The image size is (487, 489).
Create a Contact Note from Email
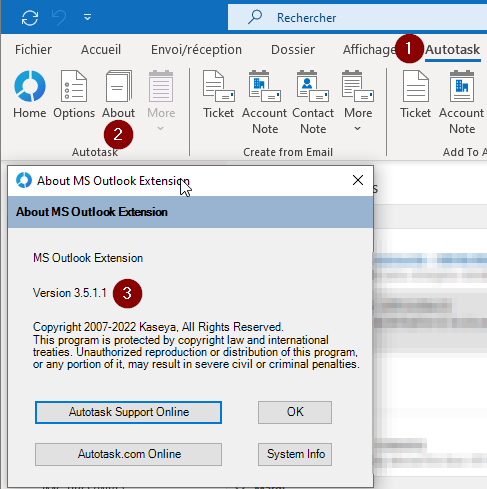click(313, 102)
